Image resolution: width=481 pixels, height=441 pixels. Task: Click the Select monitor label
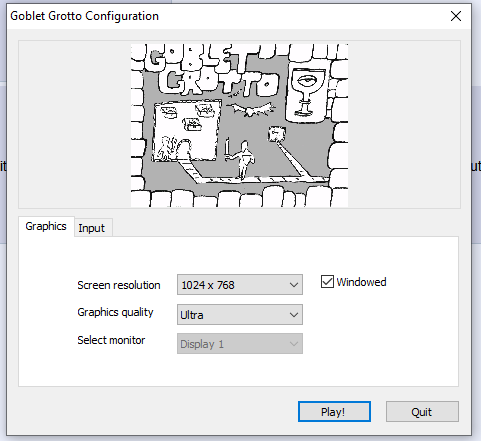coord(111,340)
